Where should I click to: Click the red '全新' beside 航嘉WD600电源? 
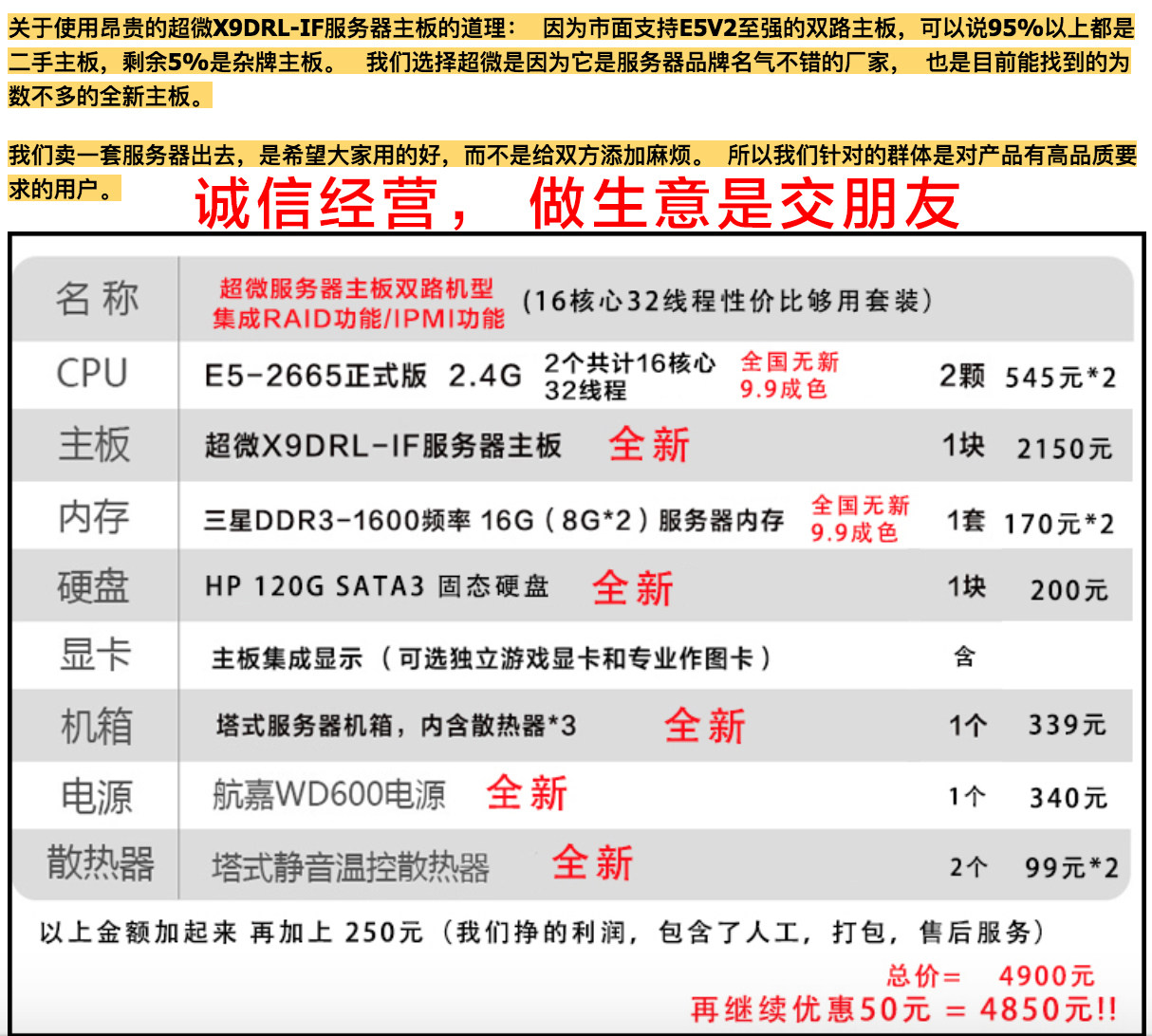527,793
